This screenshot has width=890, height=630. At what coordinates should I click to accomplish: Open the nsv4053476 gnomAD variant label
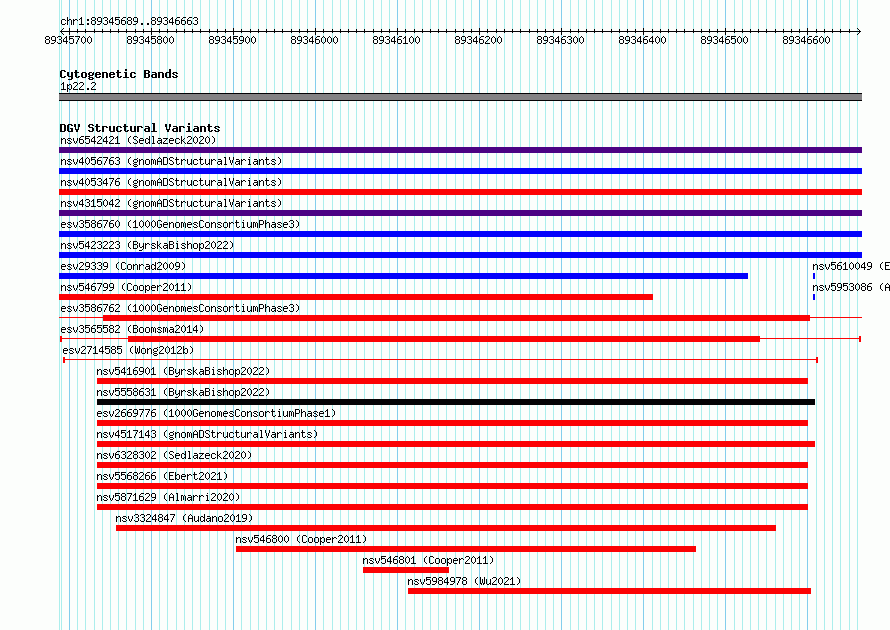tap(171, 182)
